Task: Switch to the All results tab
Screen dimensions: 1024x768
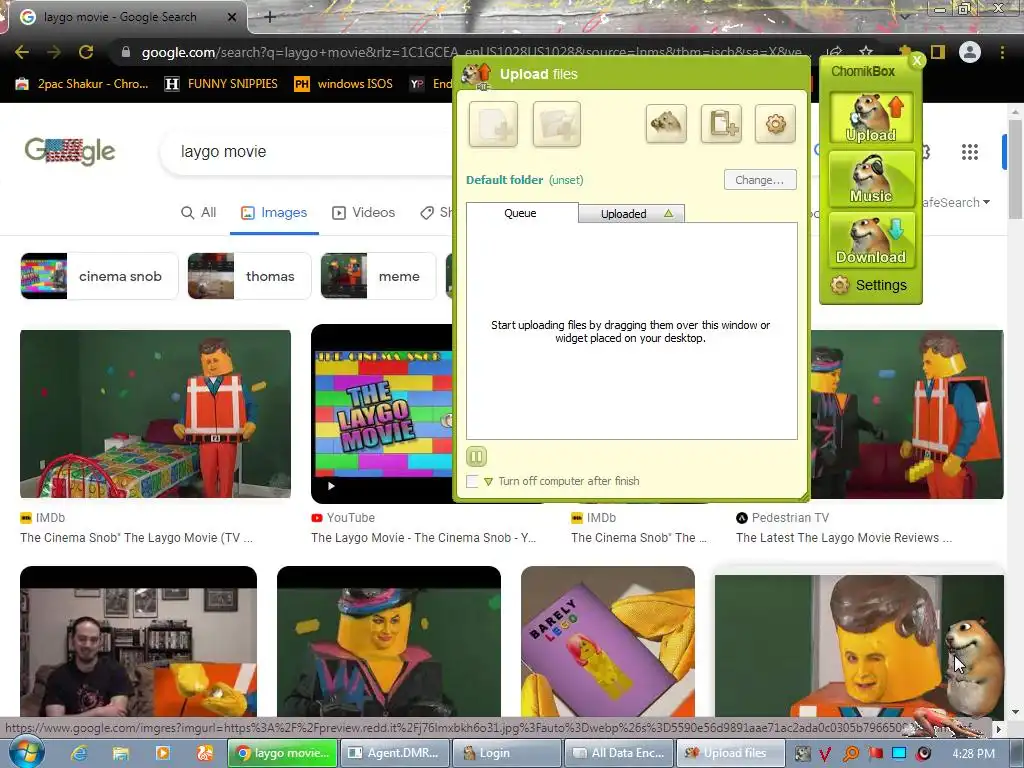Action: (x=198, y=212)
